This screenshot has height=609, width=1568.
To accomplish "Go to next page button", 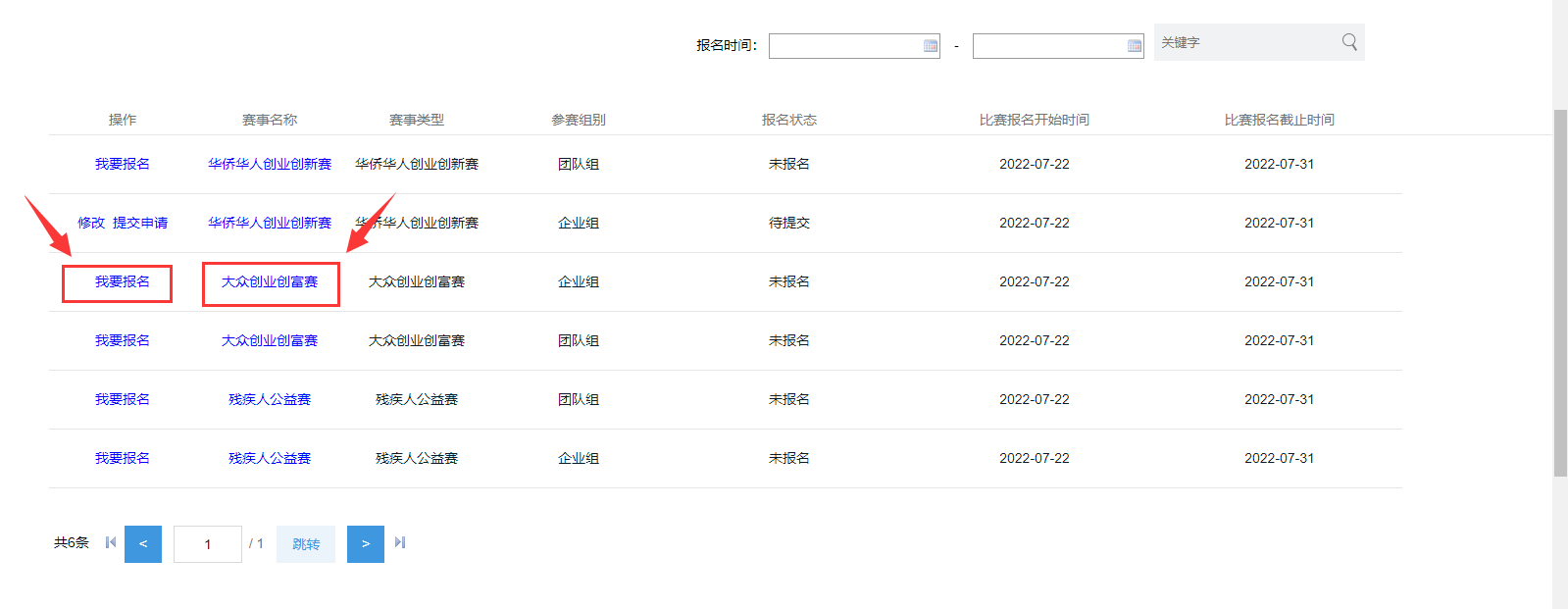I will tap(366, 544).
